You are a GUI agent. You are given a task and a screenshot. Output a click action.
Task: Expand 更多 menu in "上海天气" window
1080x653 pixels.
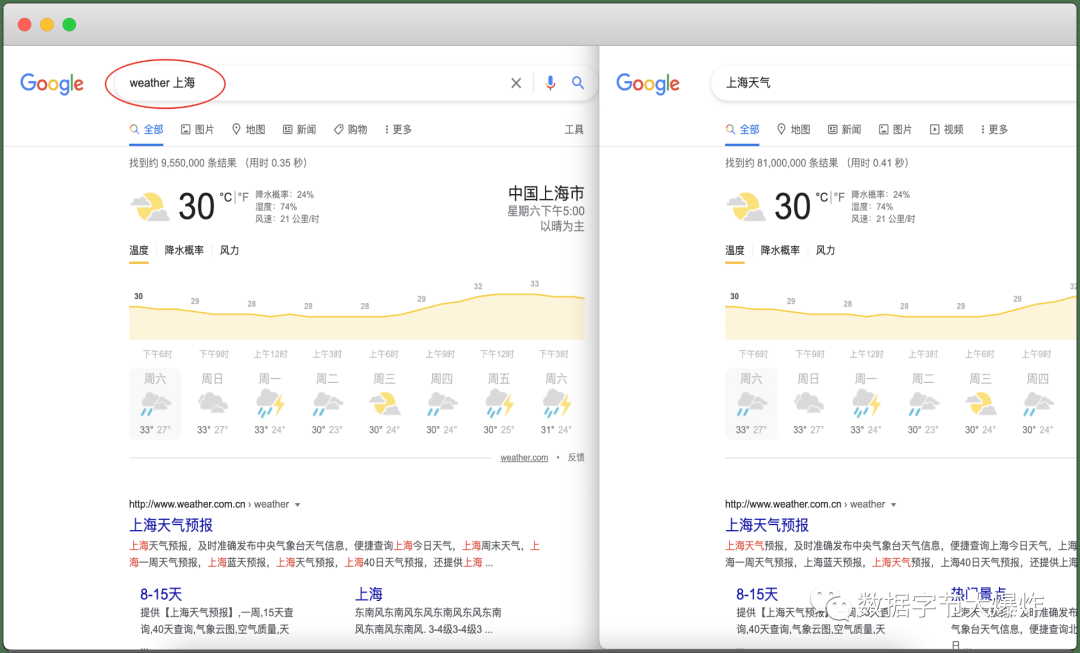pyautogui.click(x=994, y=129)
